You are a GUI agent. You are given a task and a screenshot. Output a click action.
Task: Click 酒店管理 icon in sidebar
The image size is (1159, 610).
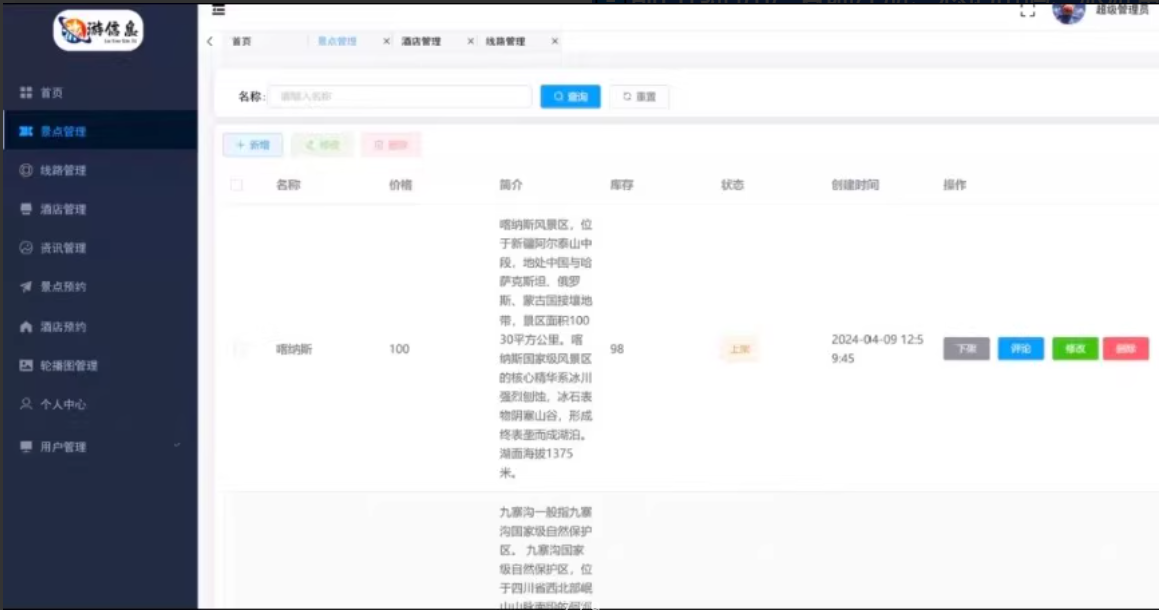pos(26,209)
